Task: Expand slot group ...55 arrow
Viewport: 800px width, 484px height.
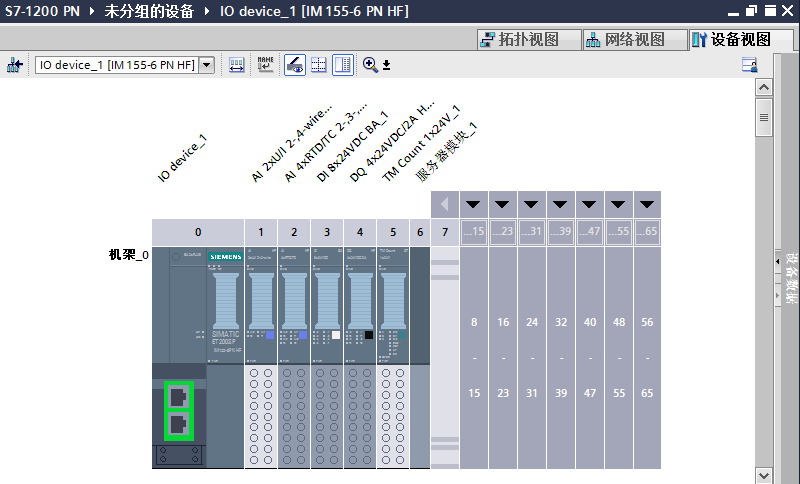Action: point(618,205)
